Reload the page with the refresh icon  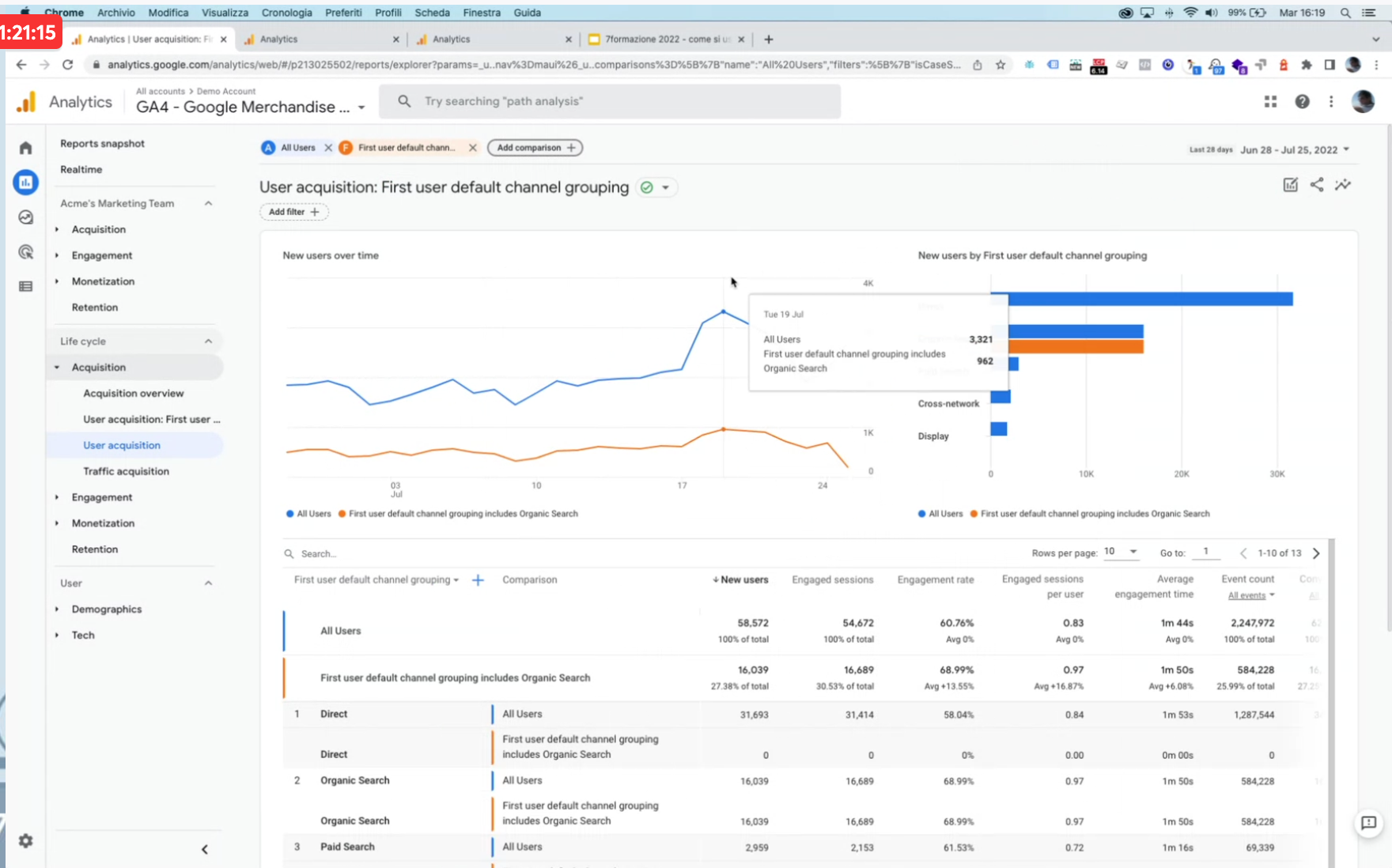(x=68, y=65)
